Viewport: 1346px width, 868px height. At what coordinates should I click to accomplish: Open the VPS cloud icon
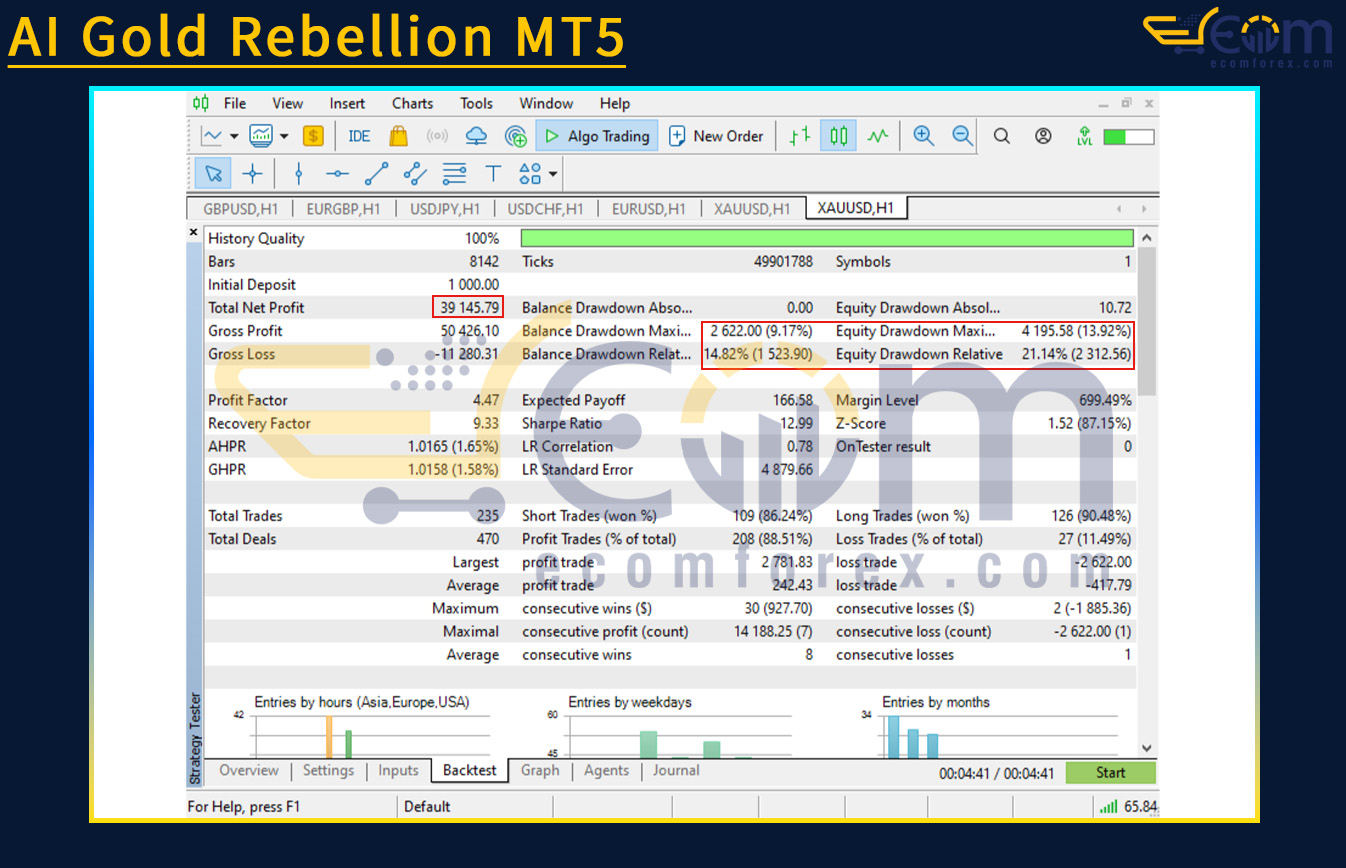[x=476, y=136]
